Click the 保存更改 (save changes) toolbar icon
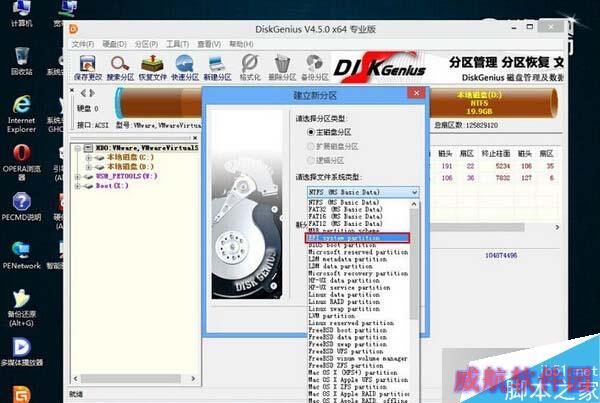The image size is (600, 403). point(88,67)
